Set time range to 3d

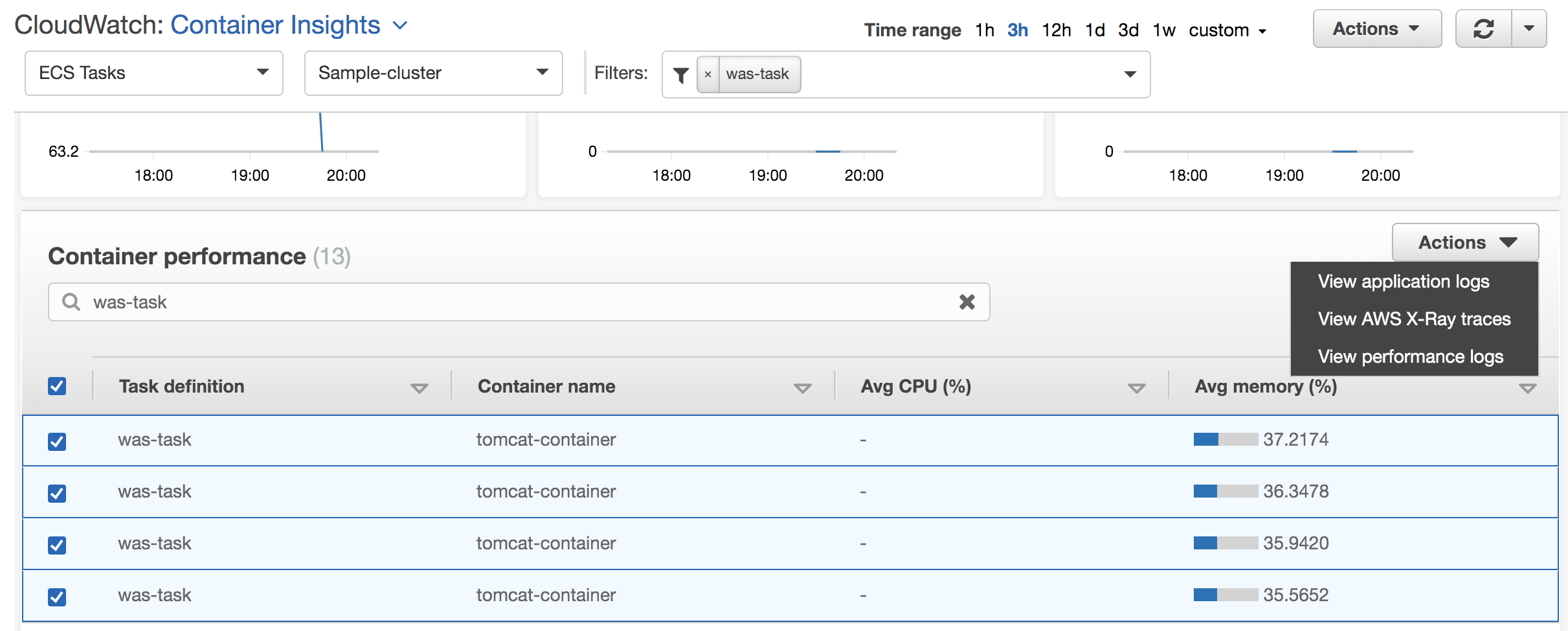(x=1128, y=30)
